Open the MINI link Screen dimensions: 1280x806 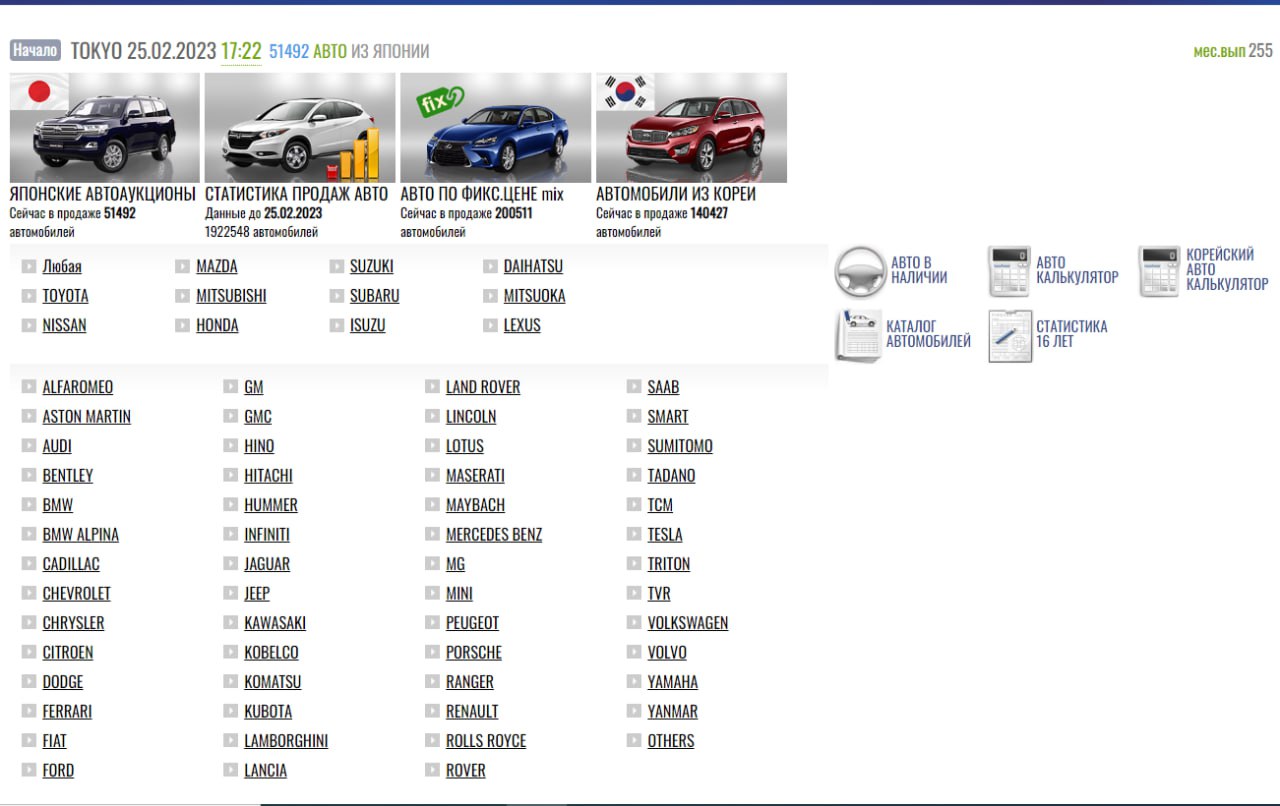[459, 594]
